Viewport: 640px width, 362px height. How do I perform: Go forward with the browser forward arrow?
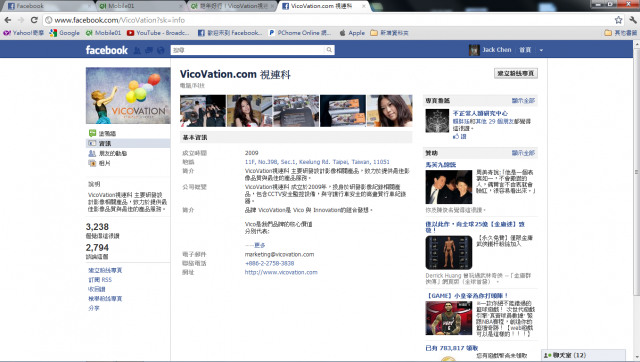pyautogui.click(x=21, y=20)
